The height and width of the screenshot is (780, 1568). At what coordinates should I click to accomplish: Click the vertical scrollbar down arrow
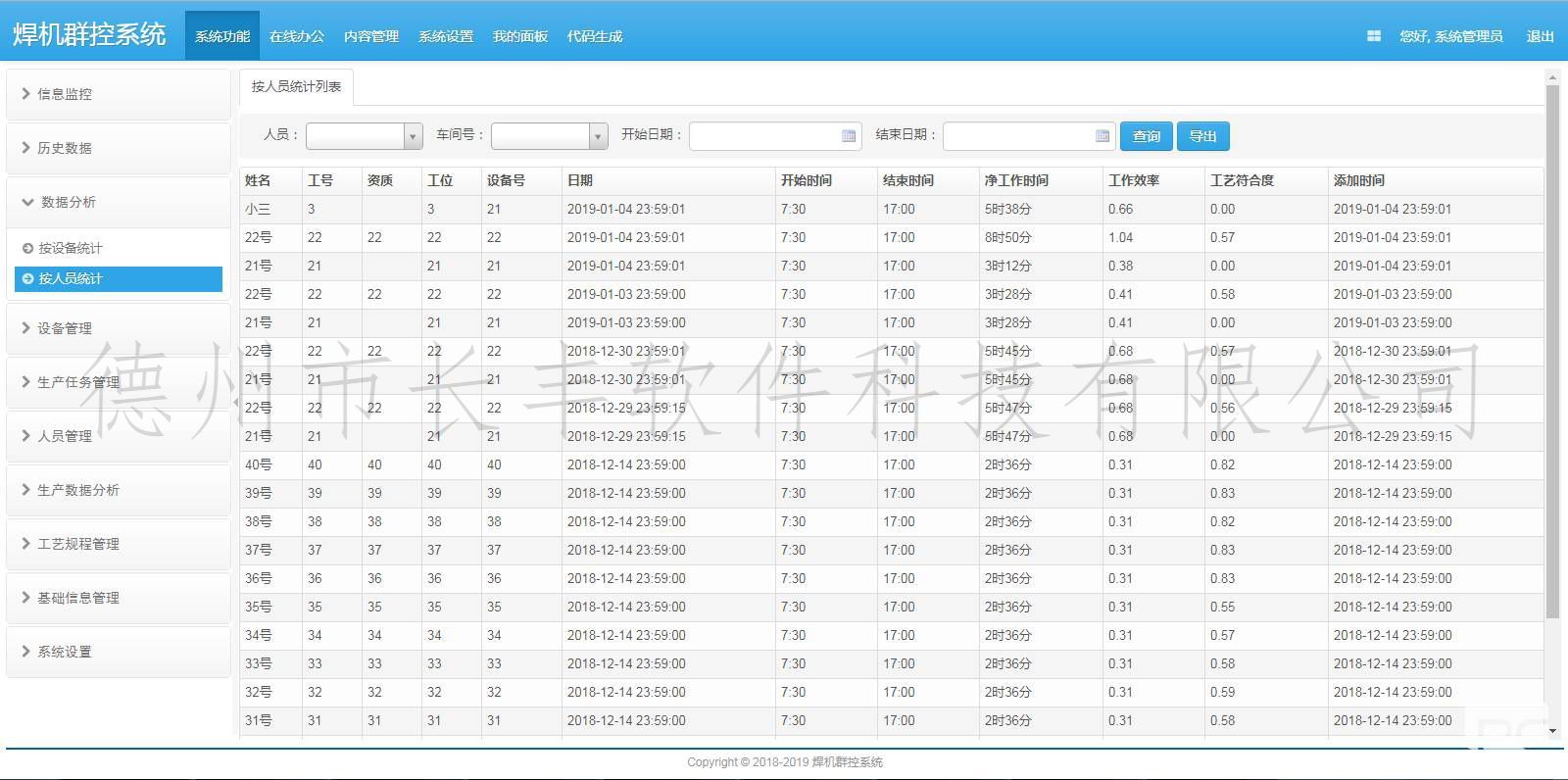(1552, 730)
